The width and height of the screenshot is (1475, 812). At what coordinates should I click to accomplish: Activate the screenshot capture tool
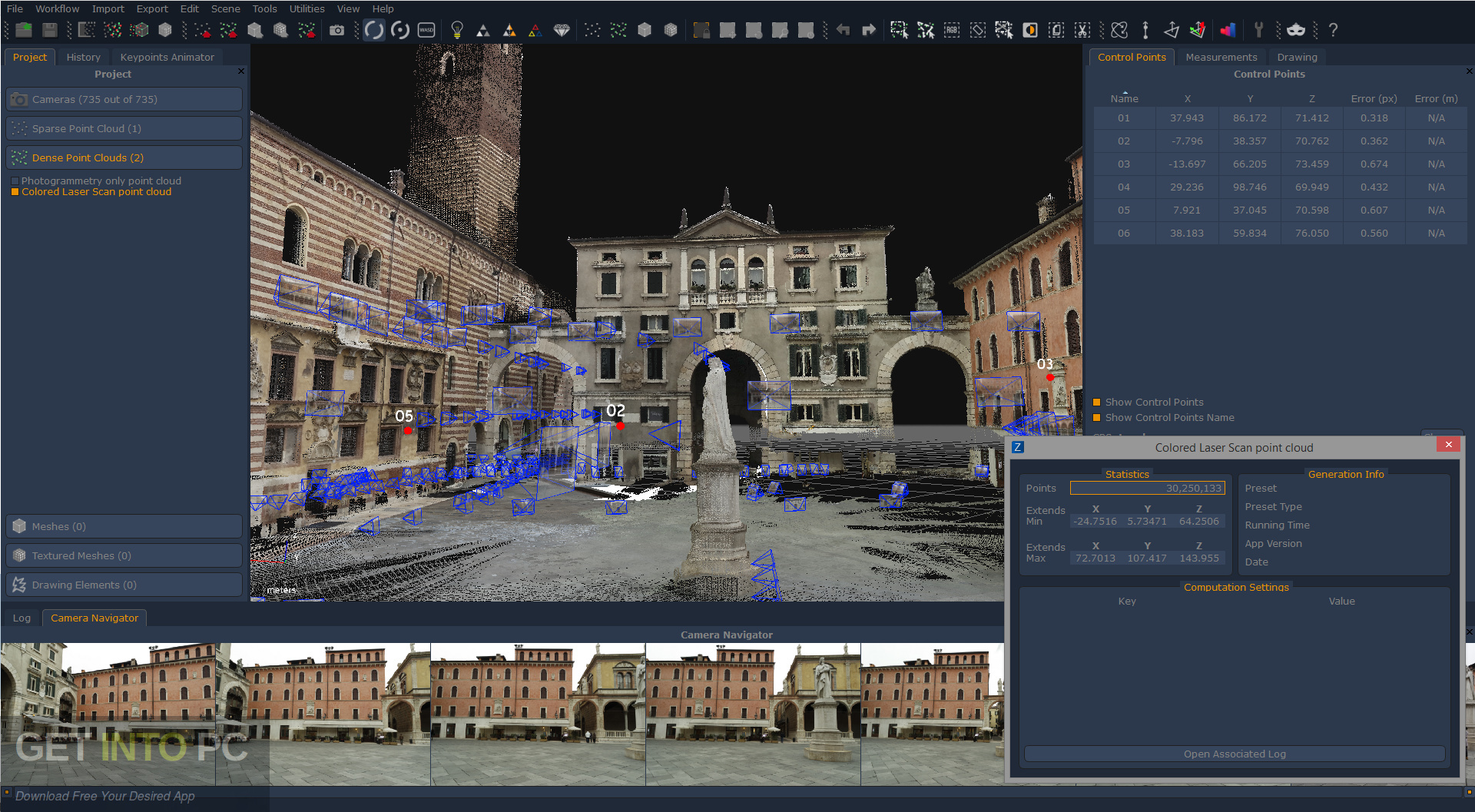pyautogui.click(x=337, y=30)
